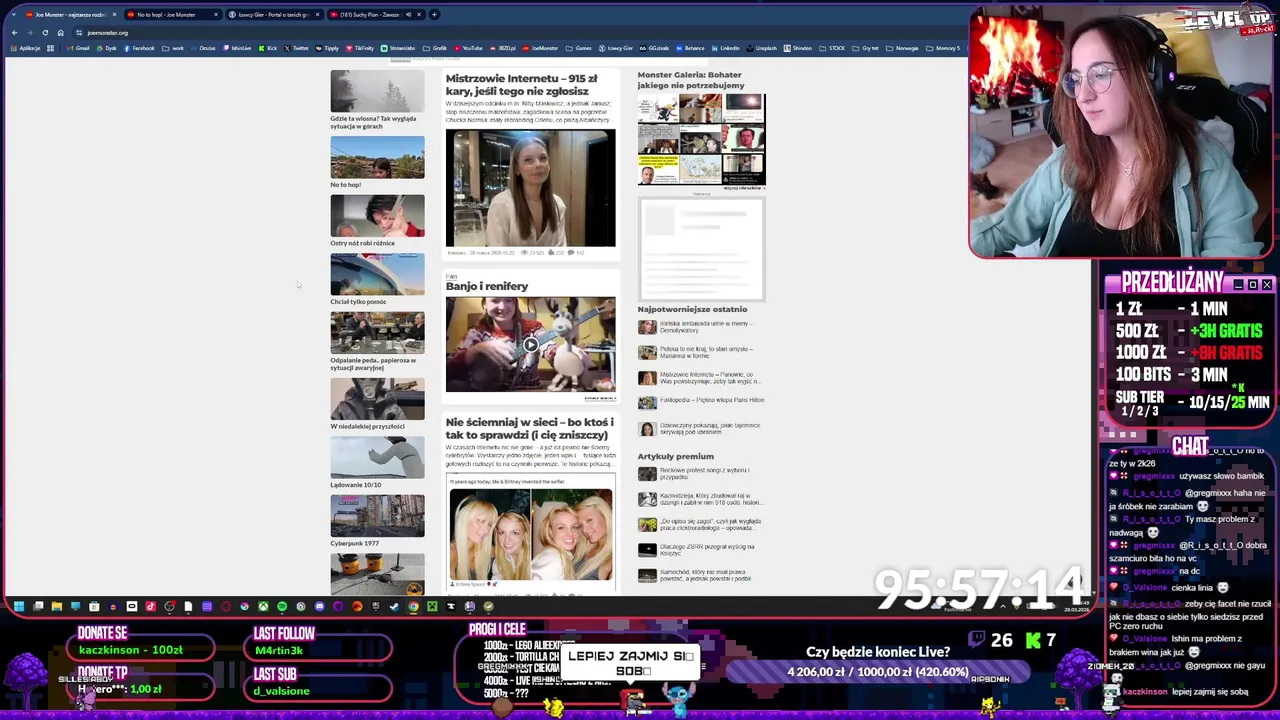This screenshot has width=1280, height=720.
Task: Open the YouTube bookmark
Action: [x=468, y=48]
